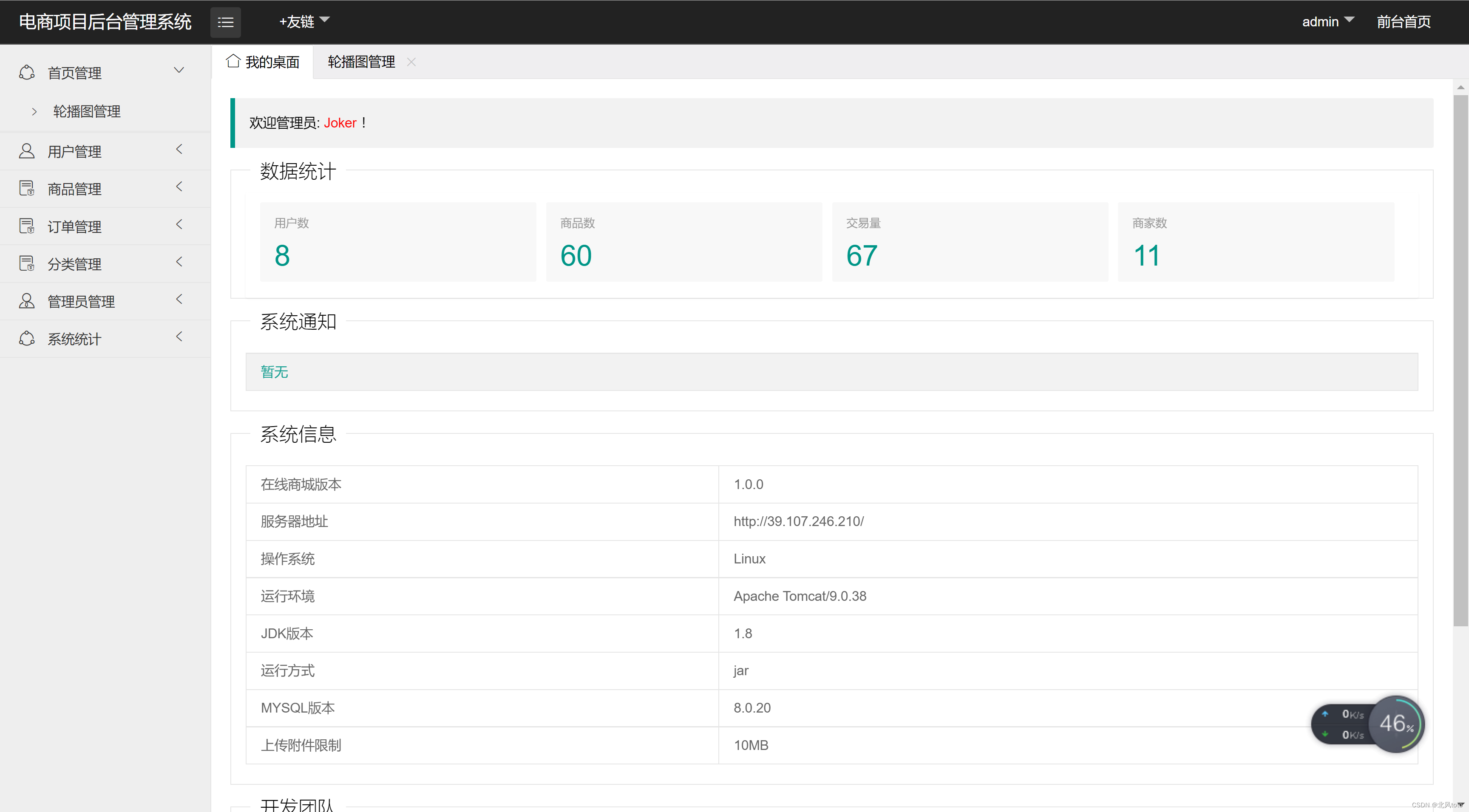
Task: Expand the 管理员管理 menu chevron
Action: pyautogui.click(x=179, y=300)
